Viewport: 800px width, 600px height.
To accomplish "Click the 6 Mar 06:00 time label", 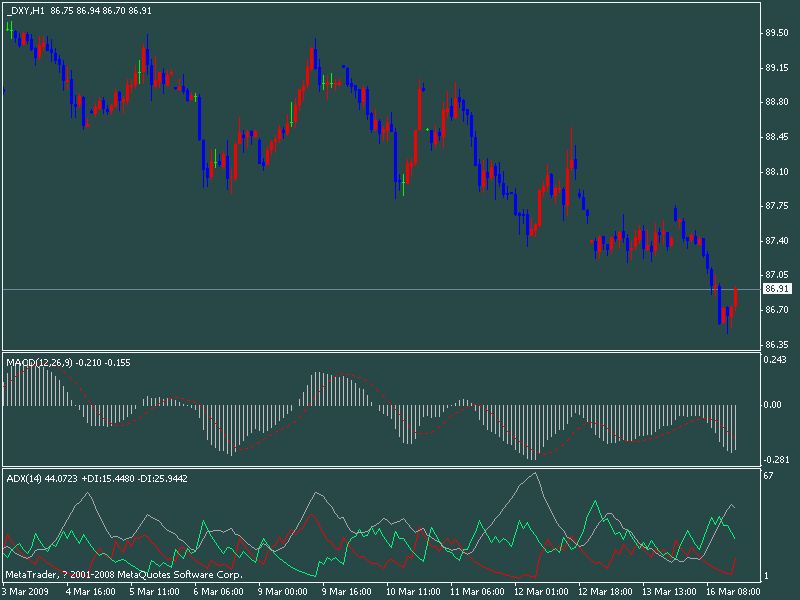I will [x=218, y=592].
